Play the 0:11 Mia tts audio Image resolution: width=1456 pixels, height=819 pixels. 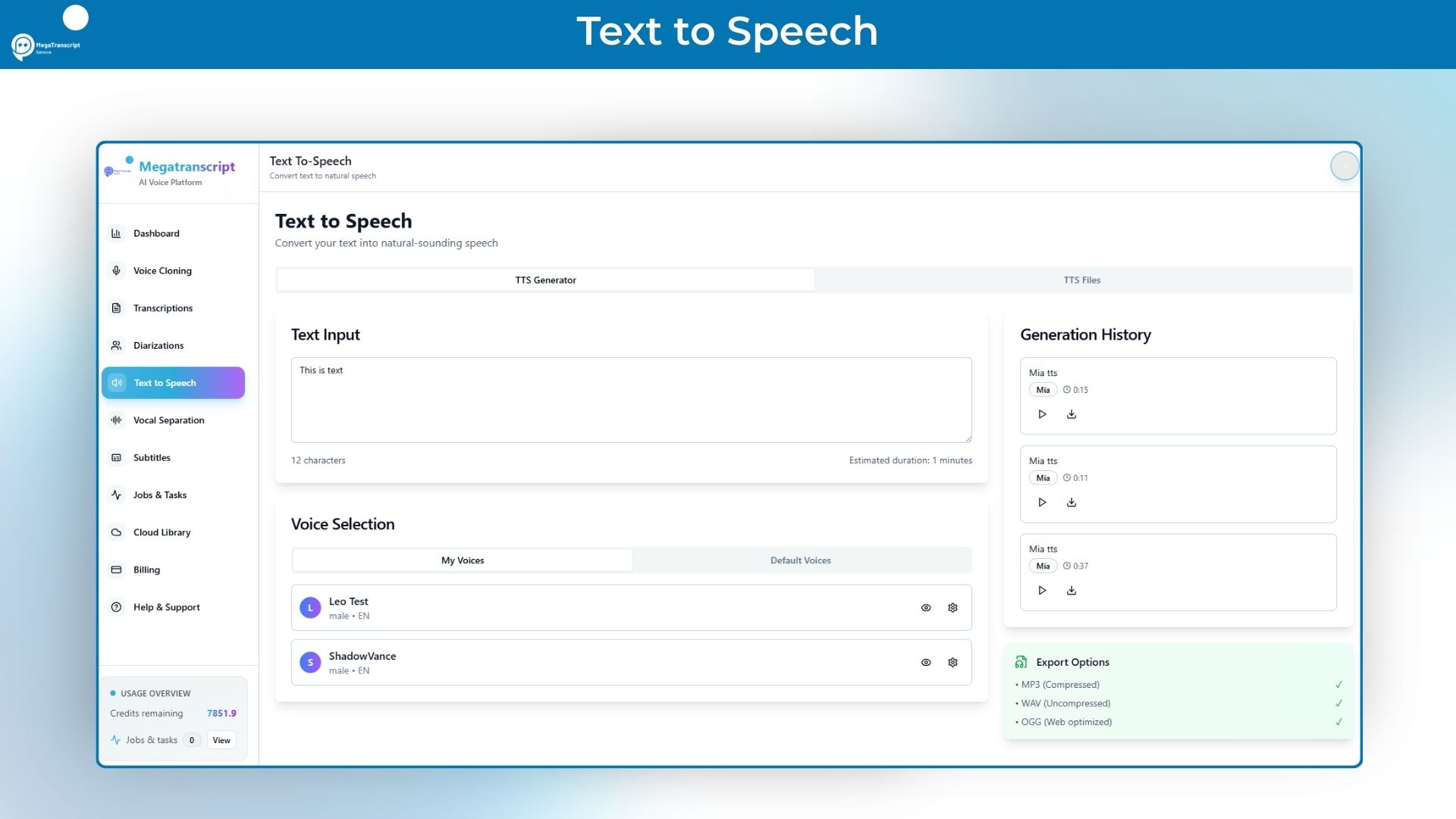1041,502
